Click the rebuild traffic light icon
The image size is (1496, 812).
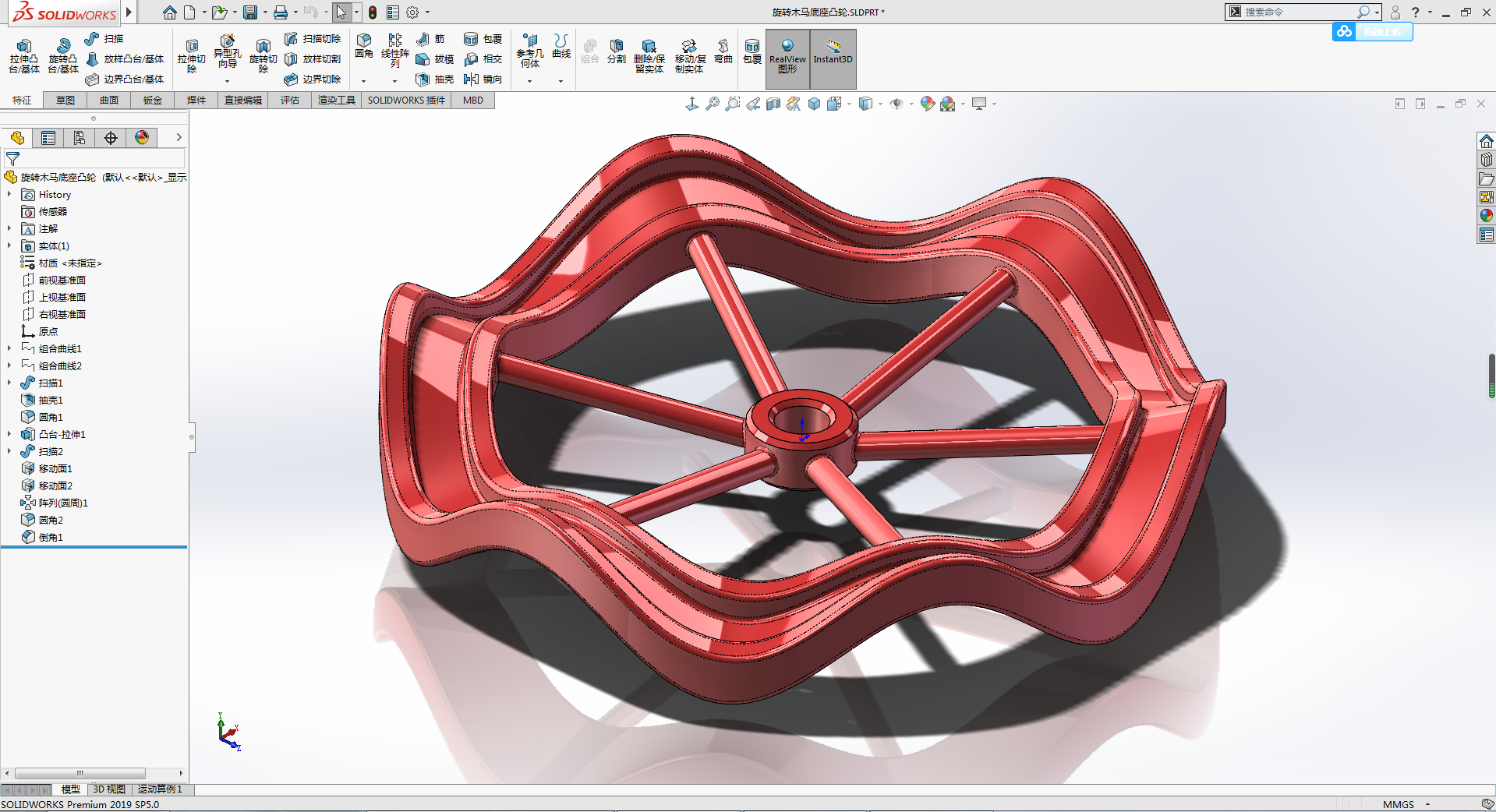(373, 12)
